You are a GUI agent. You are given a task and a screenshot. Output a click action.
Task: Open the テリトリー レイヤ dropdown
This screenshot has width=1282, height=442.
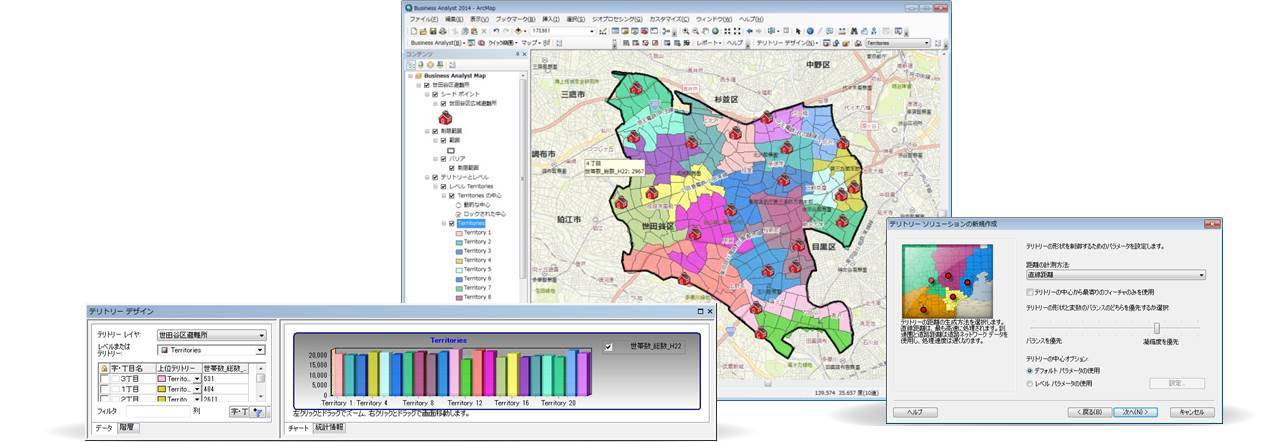point(212,335)
